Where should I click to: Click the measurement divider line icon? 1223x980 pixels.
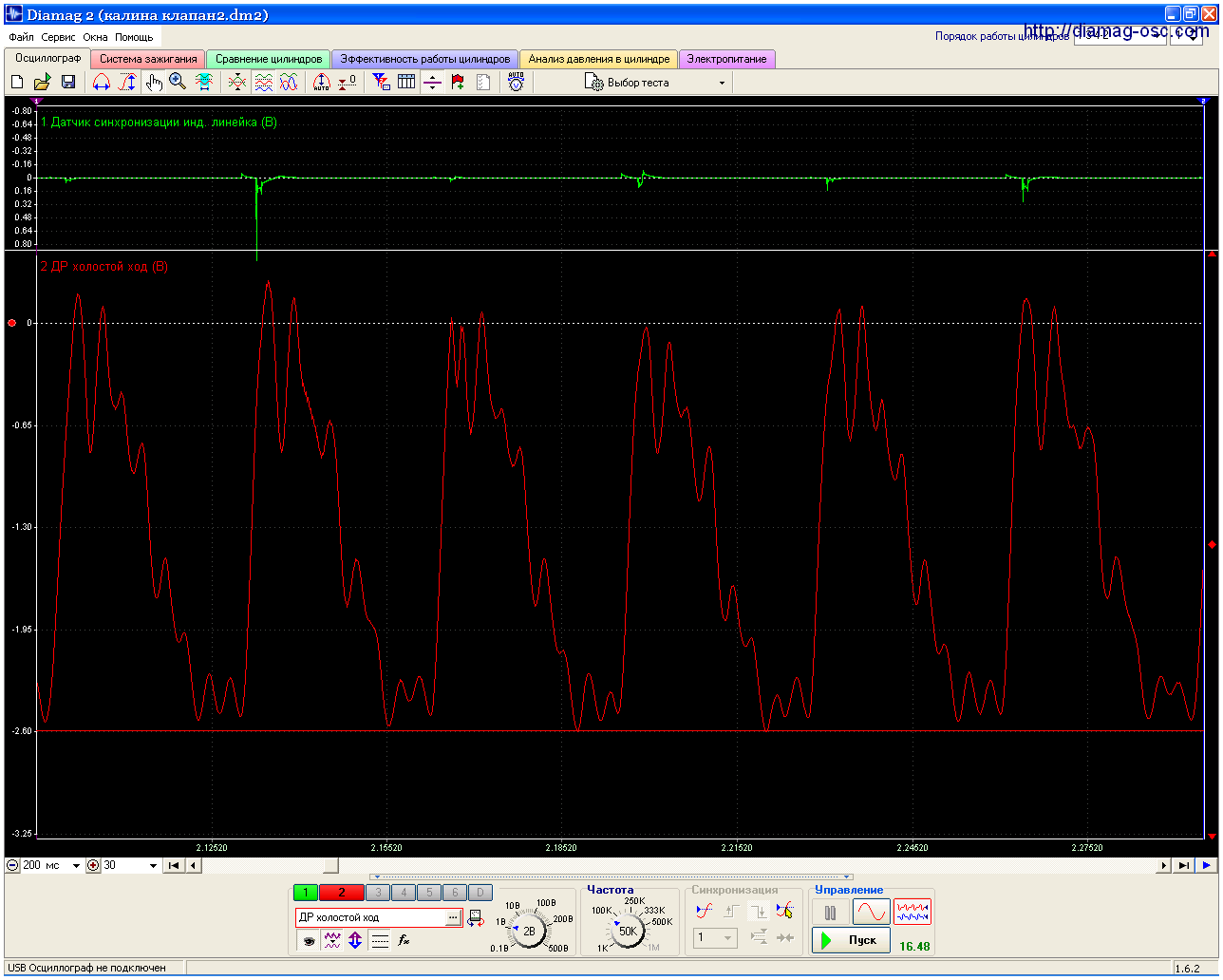coord(432,83)
